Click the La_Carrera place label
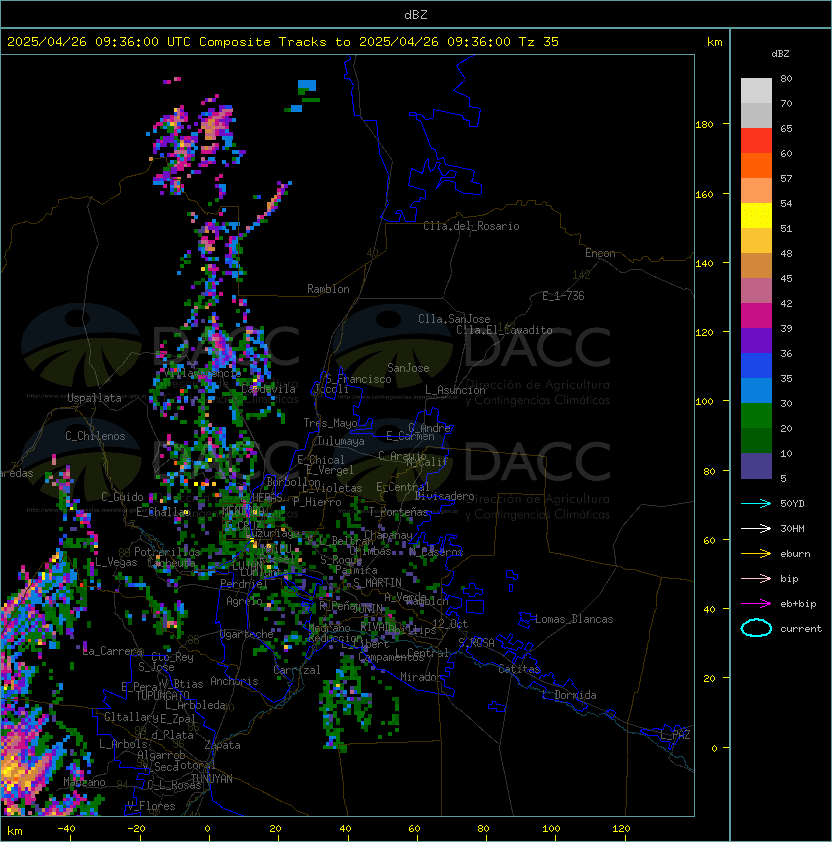Screen dimensions: 832x842 coord(113,651)
